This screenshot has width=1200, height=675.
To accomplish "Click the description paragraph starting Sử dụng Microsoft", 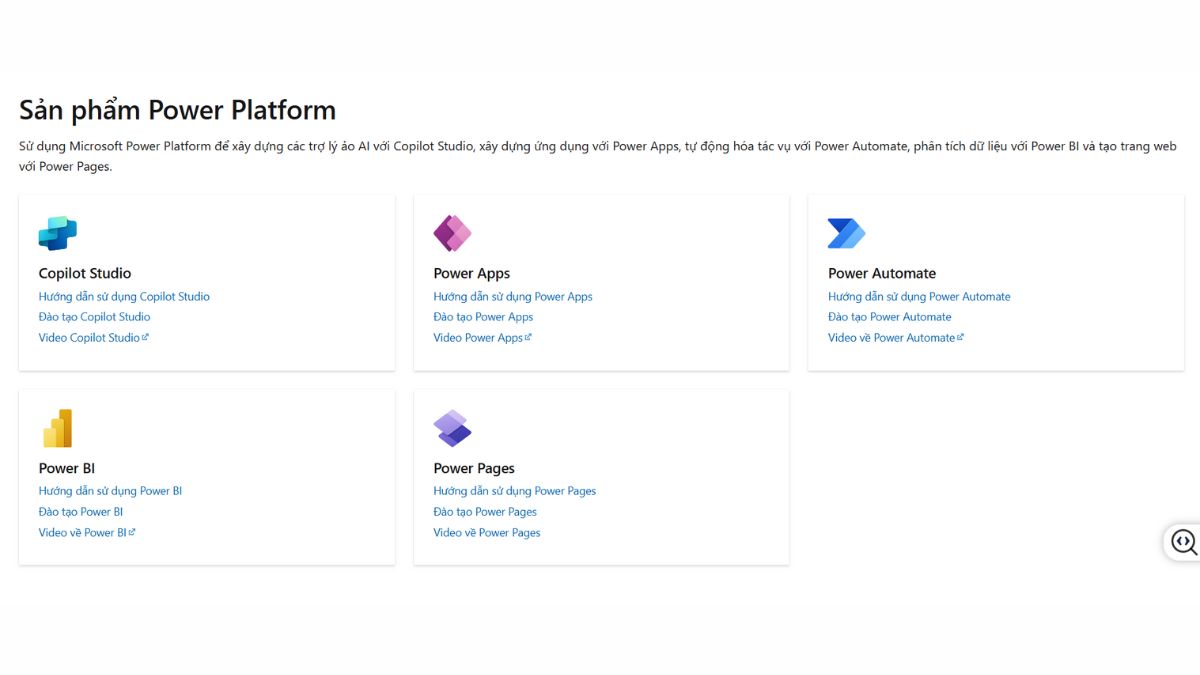I will click(x=598, y=156).
